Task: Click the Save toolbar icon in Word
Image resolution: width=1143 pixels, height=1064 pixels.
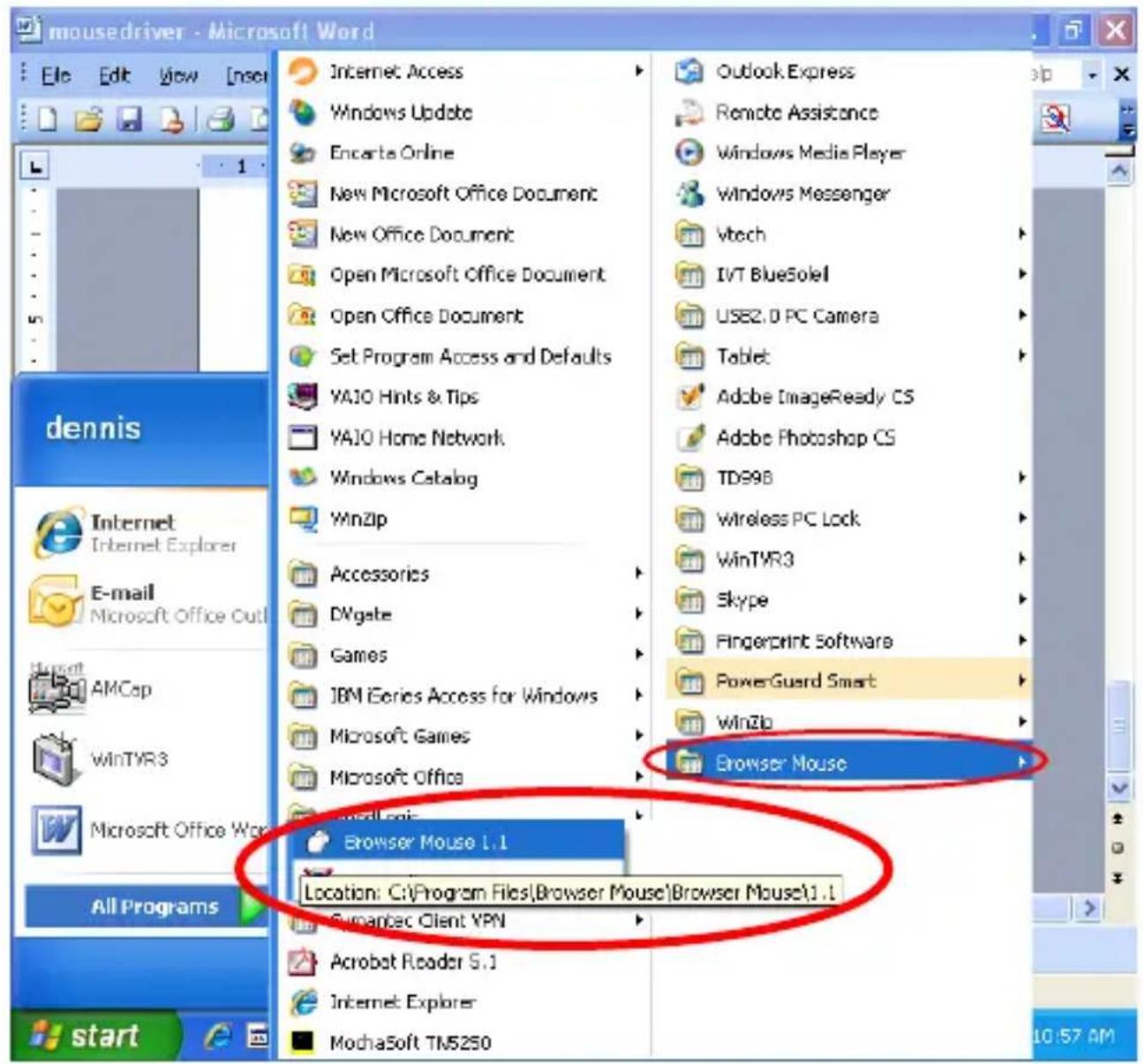Action: tap(130, 119)
